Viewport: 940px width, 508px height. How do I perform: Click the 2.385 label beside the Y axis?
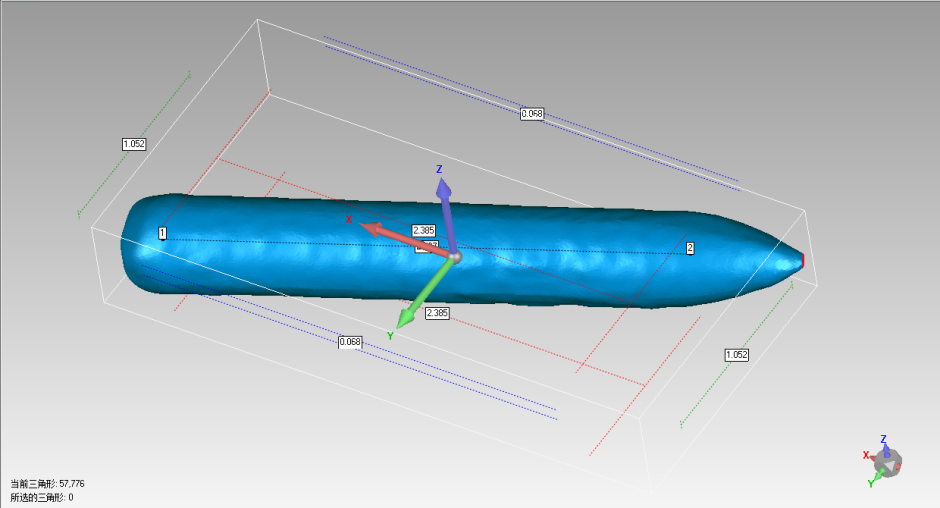pyautogui.click(x=437, y=313)
